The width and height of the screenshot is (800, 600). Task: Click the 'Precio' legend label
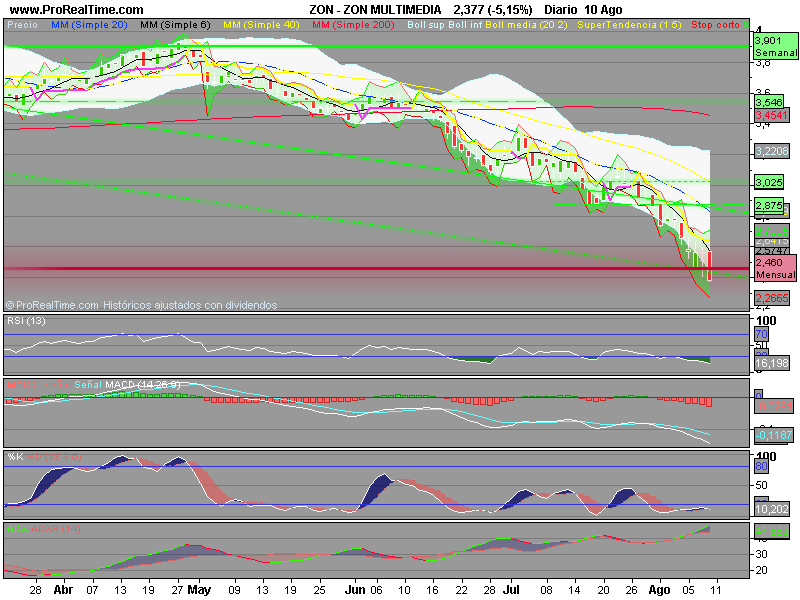pyautogui.click(x=22, y=24)
